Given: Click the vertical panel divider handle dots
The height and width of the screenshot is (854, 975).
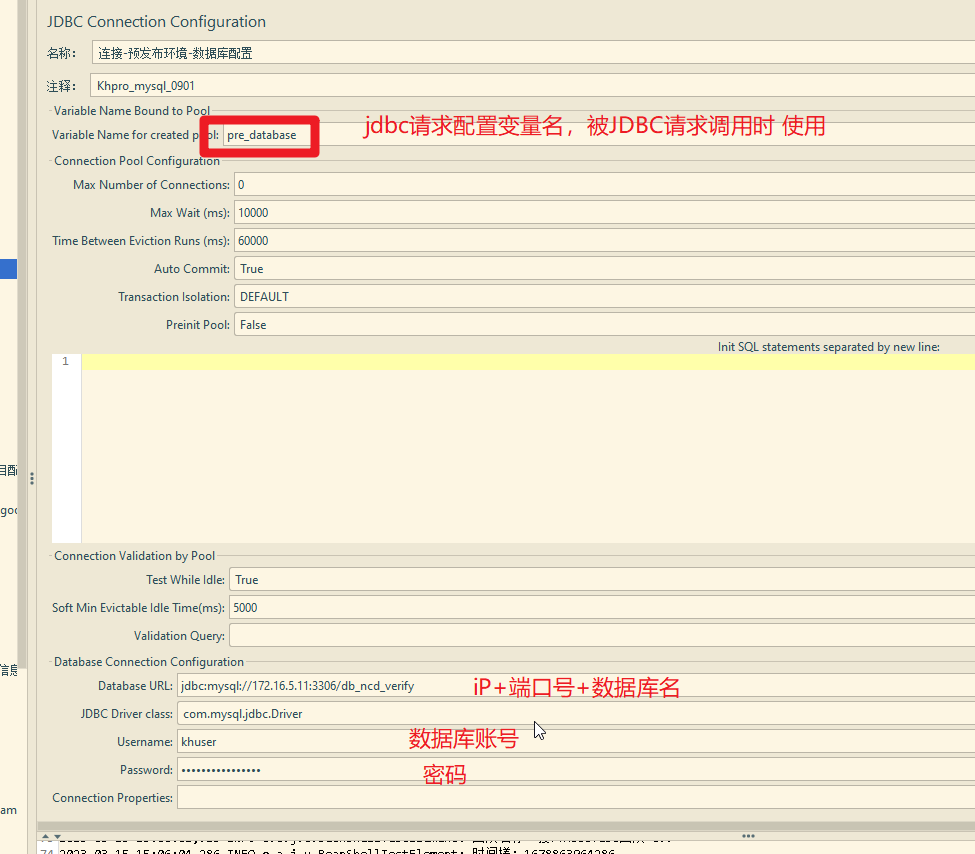Looking at the screenshot, I should click(32, 478).
